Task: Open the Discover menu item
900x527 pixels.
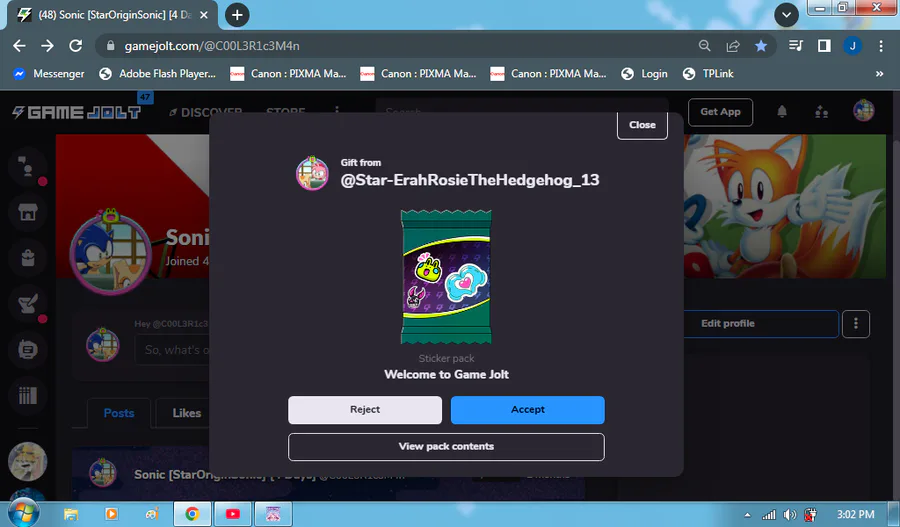Action: [x=206, y=111]
